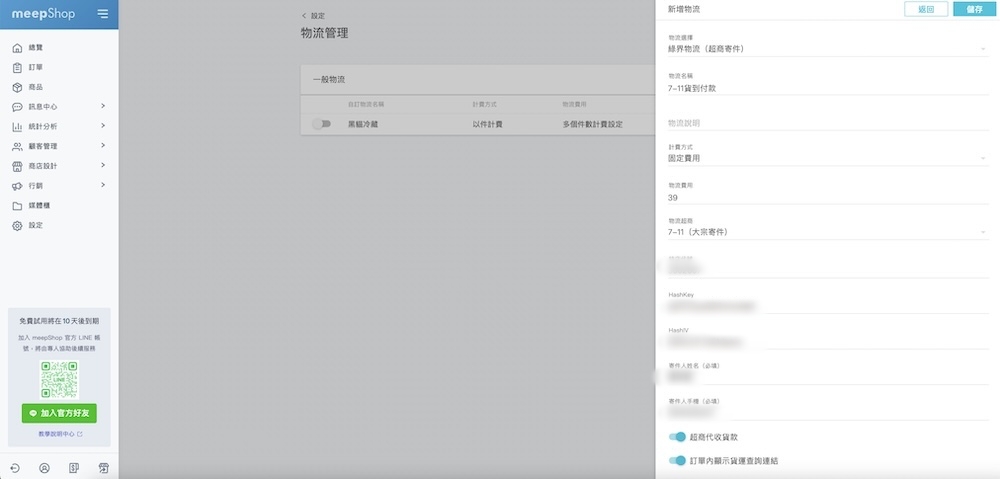The image size is (1000, 479).
Task: Open the 物流選擇 dropdown
Action: pos(826,48)
